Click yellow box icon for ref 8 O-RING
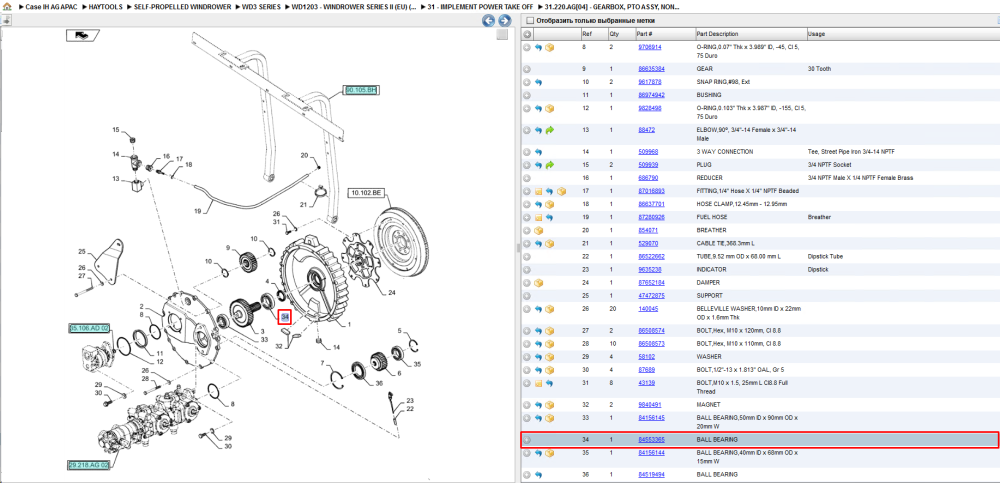 click(549, 47)
